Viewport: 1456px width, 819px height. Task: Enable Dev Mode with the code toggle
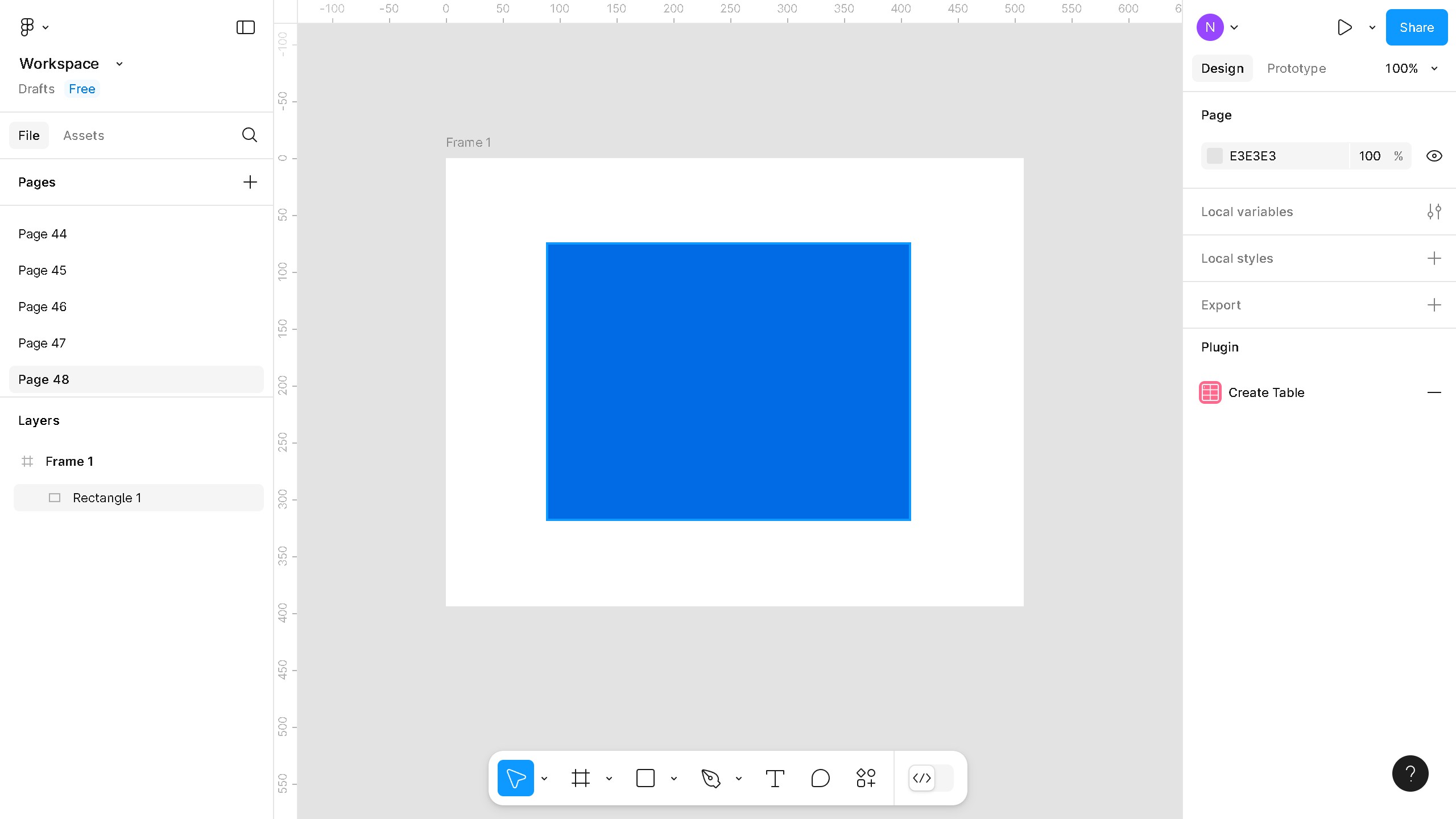922,778
